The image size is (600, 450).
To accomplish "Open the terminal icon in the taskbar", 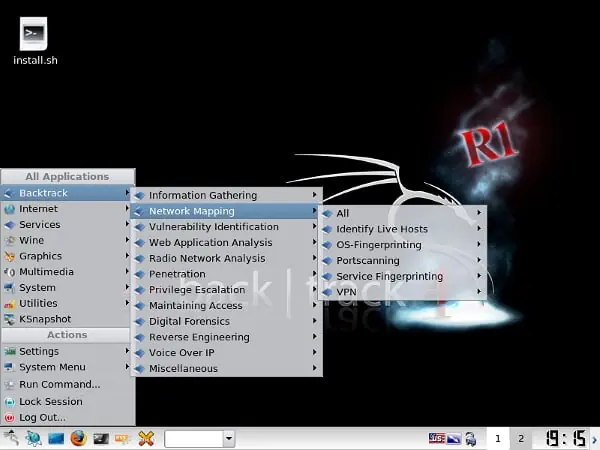I will (101, 439).
